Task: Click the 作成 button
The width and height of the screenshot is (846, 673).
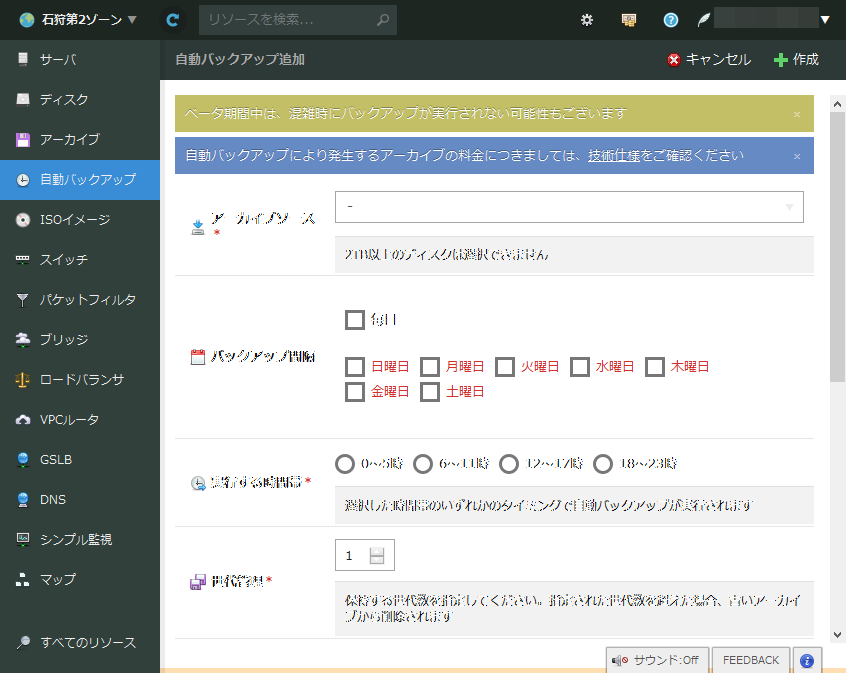Action: pos(796,60)
